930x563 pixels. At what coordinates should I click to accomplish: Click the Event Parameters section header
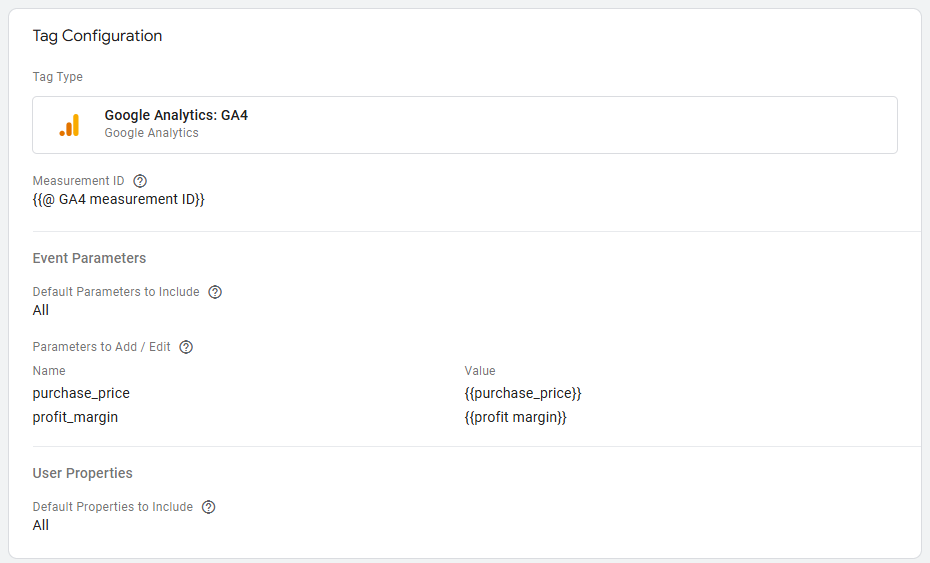tap(89, 258)
